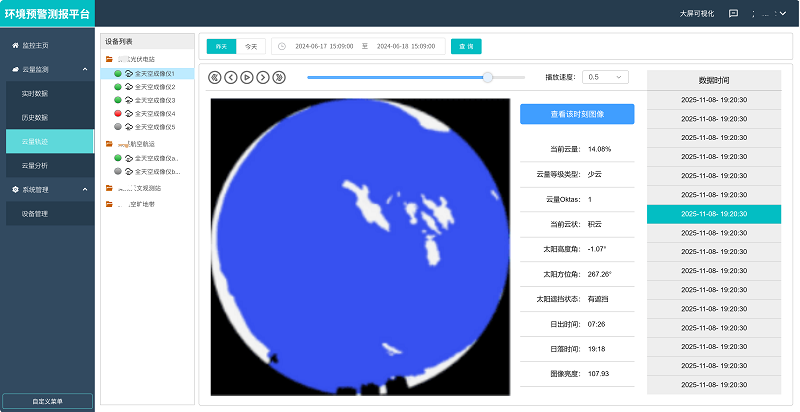Click the play button in playback controls
800x412 pixels.
(247, 77)
